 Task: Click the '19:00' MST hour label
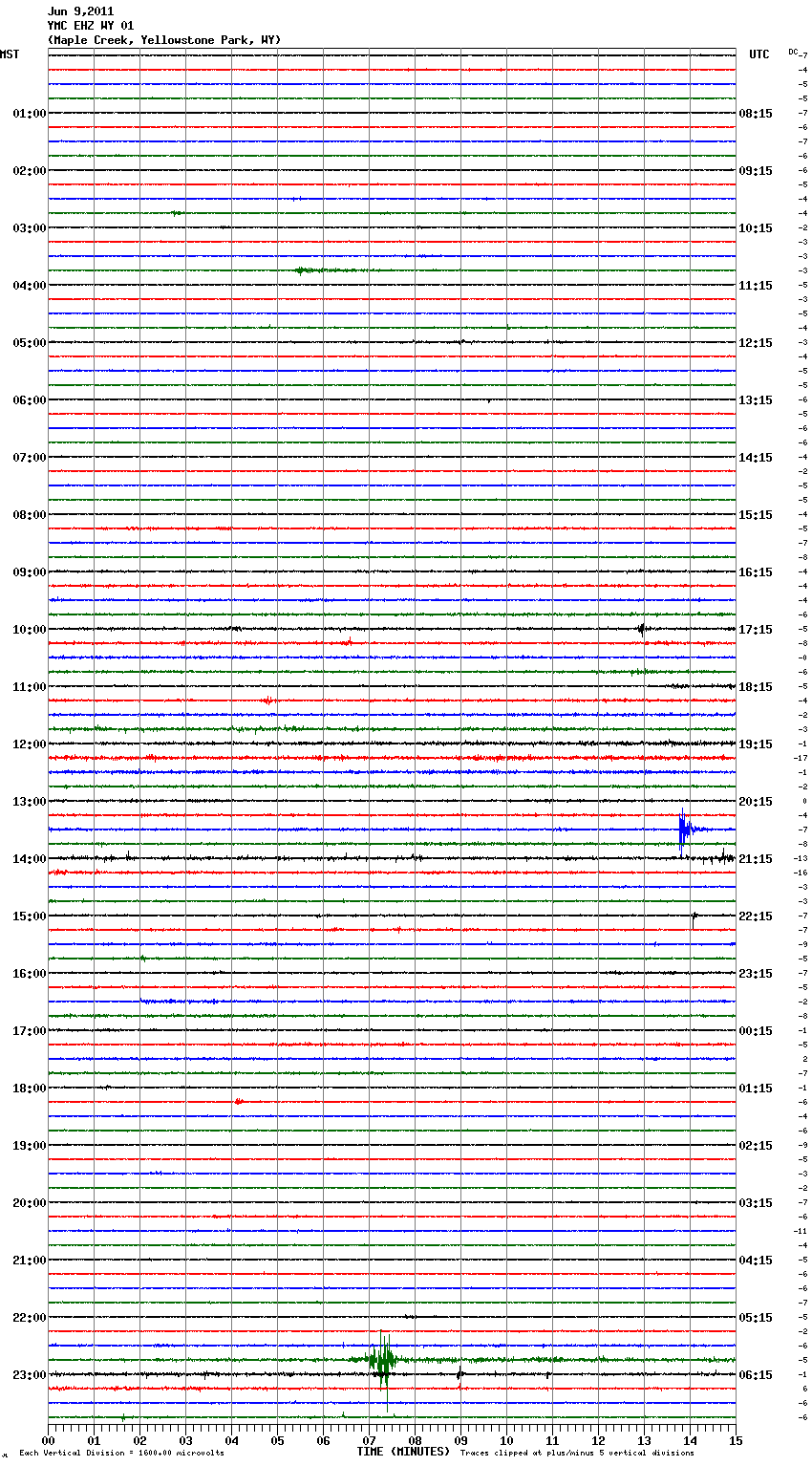tap(30, 1146)
